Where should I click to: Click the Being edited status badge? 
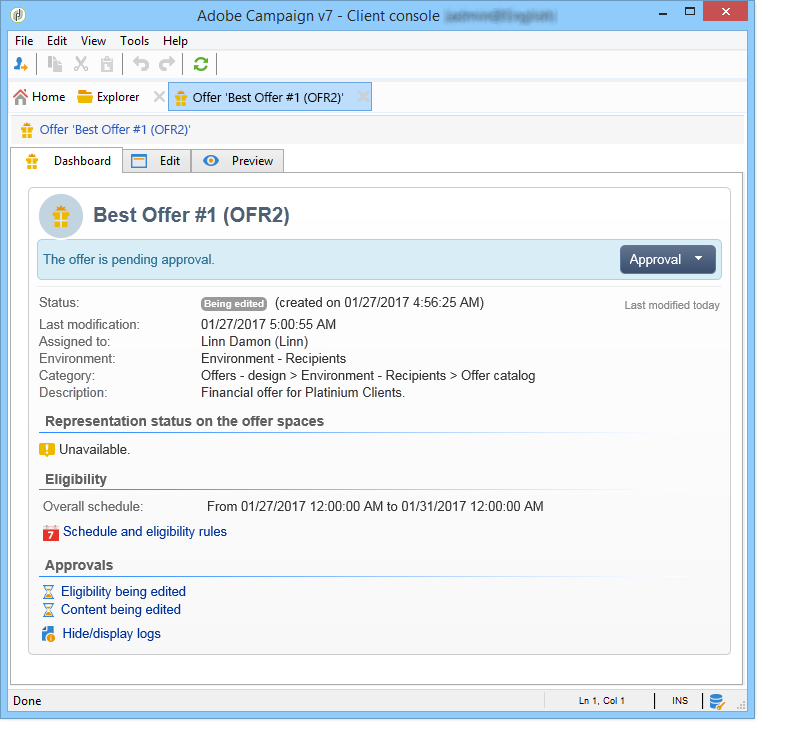point(234,304)
